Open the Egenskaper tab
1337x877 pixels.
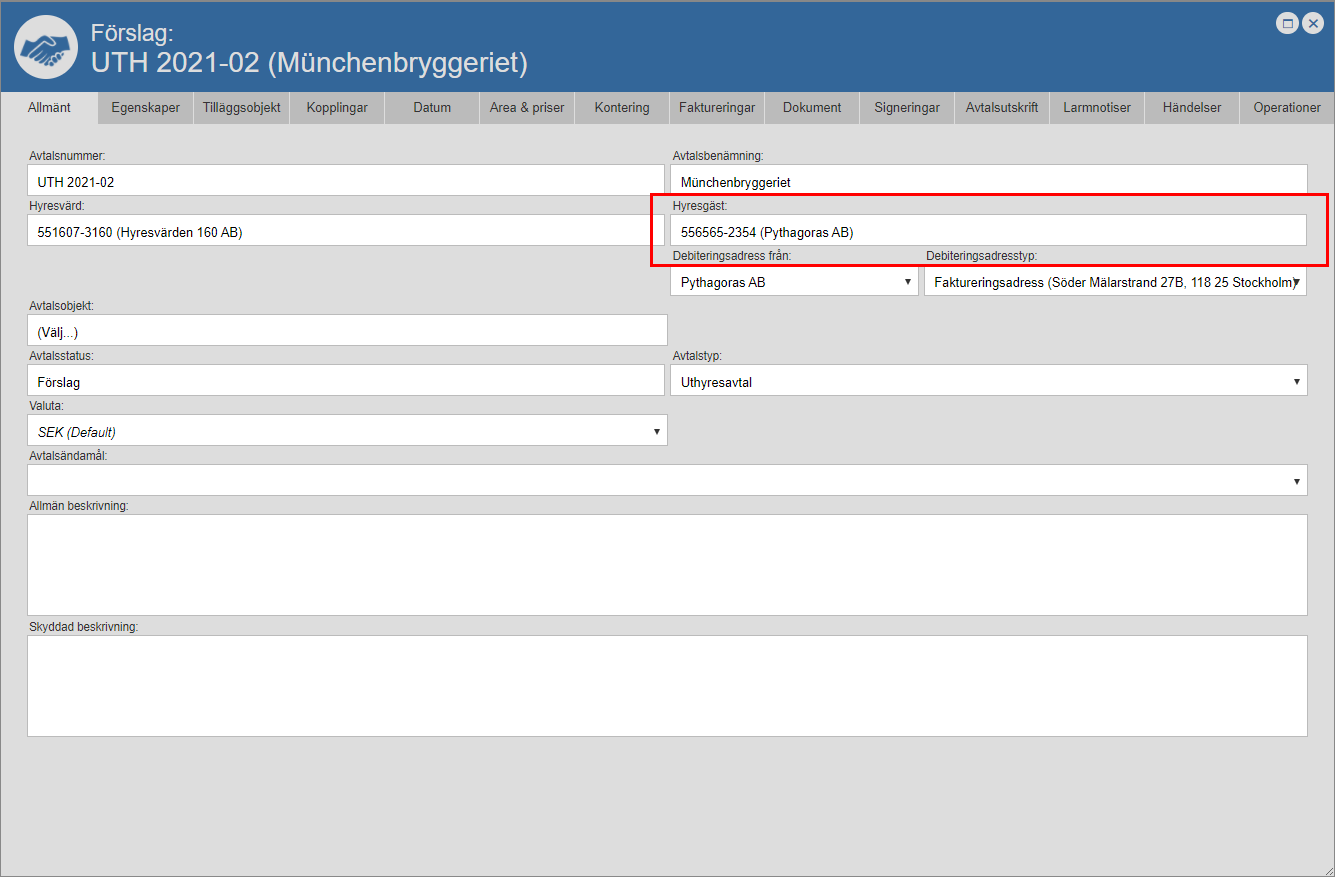[x=146, y=108]
